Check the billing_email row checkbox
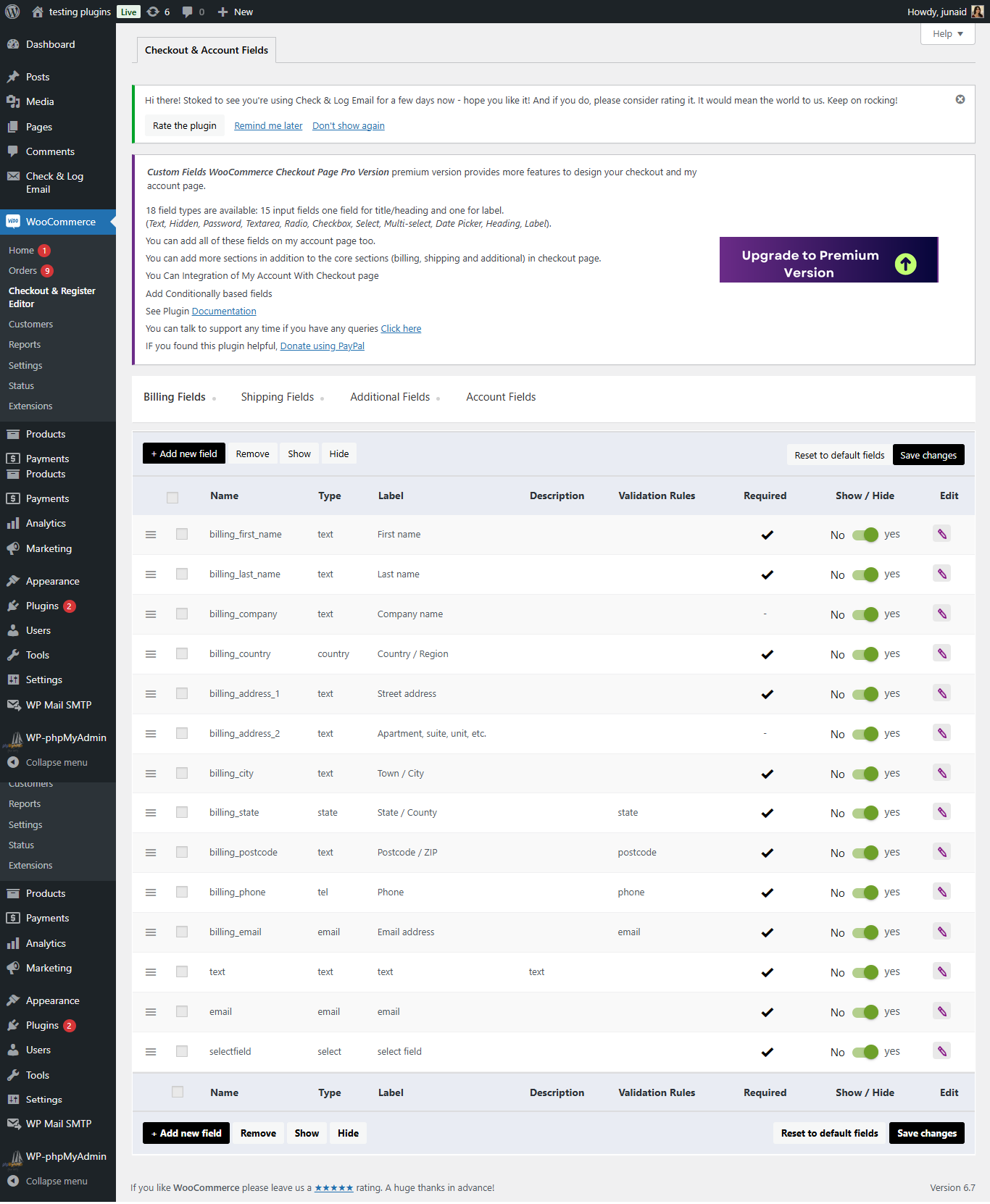 tap(182, 932)
